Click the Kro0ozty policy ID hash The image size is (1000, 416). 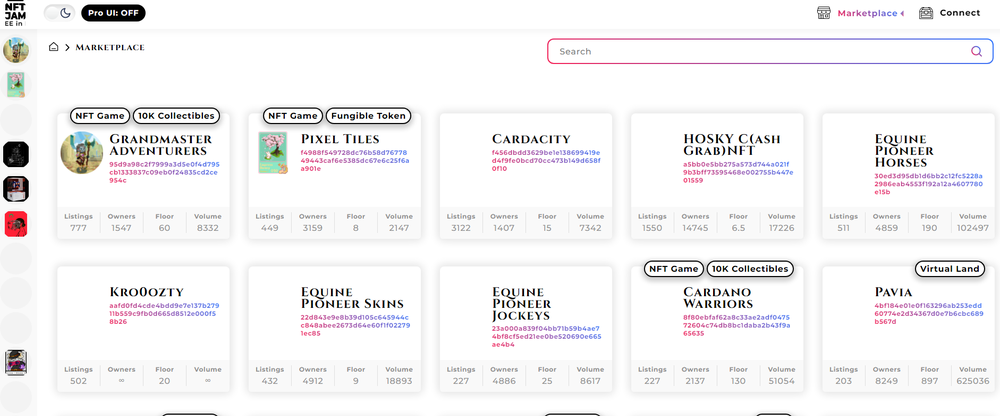click(165, 313)
